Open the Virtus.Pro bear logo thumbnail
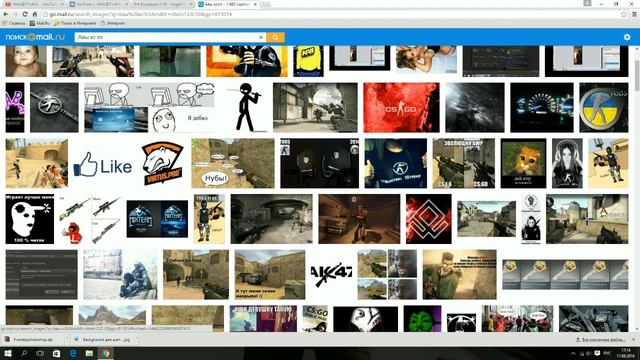The height and width of the screenshot is (360, 640). (x=162, y=163)
